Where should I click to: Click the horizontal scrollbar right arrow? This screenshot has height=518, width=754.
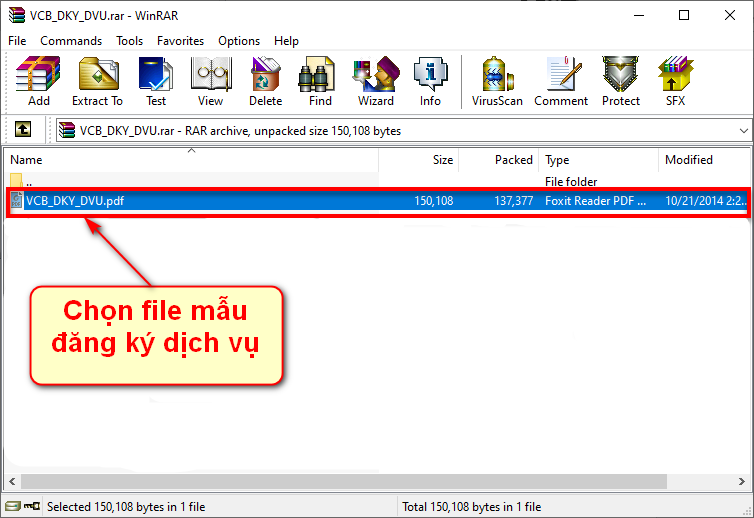(x=741, y=481)
